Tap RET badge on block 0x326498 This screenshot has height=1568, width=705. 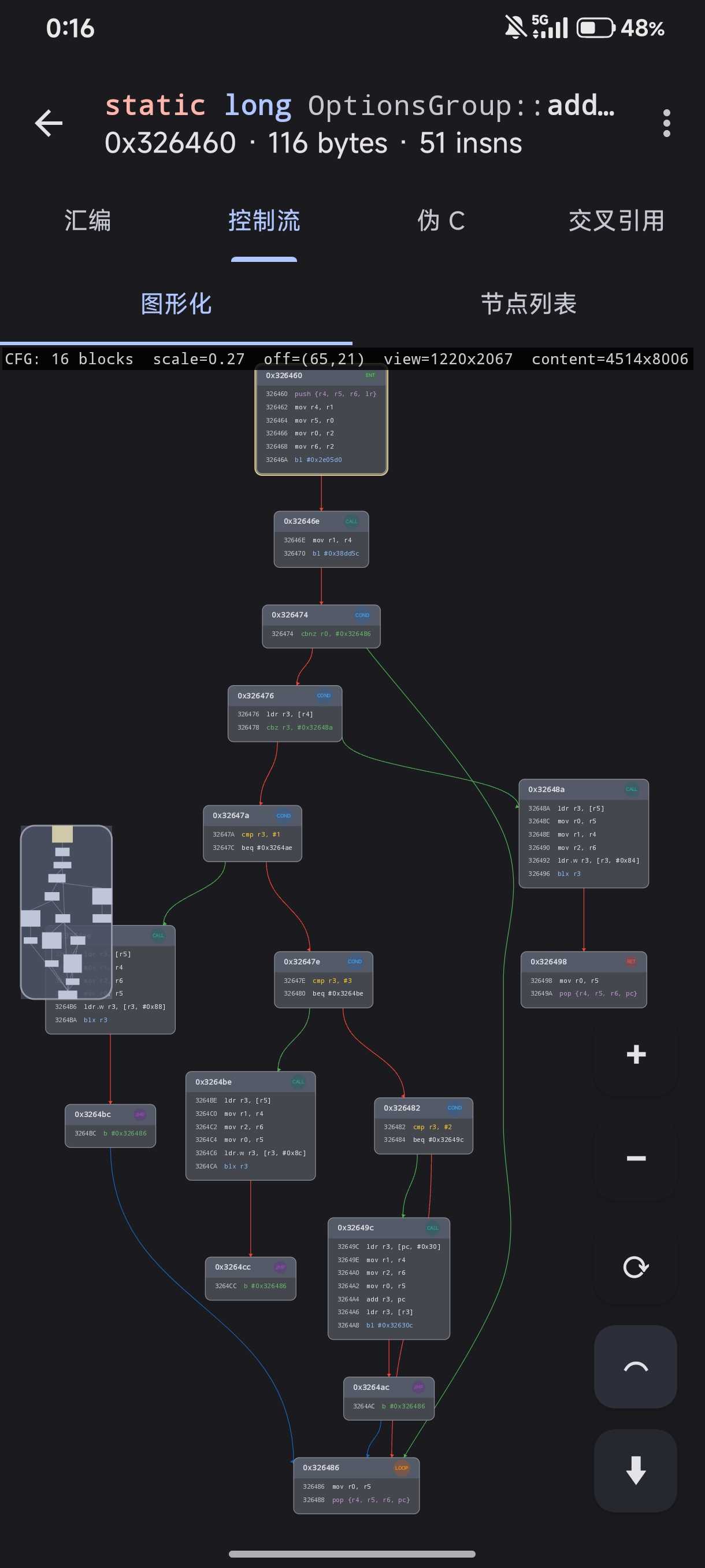[631, 961]
